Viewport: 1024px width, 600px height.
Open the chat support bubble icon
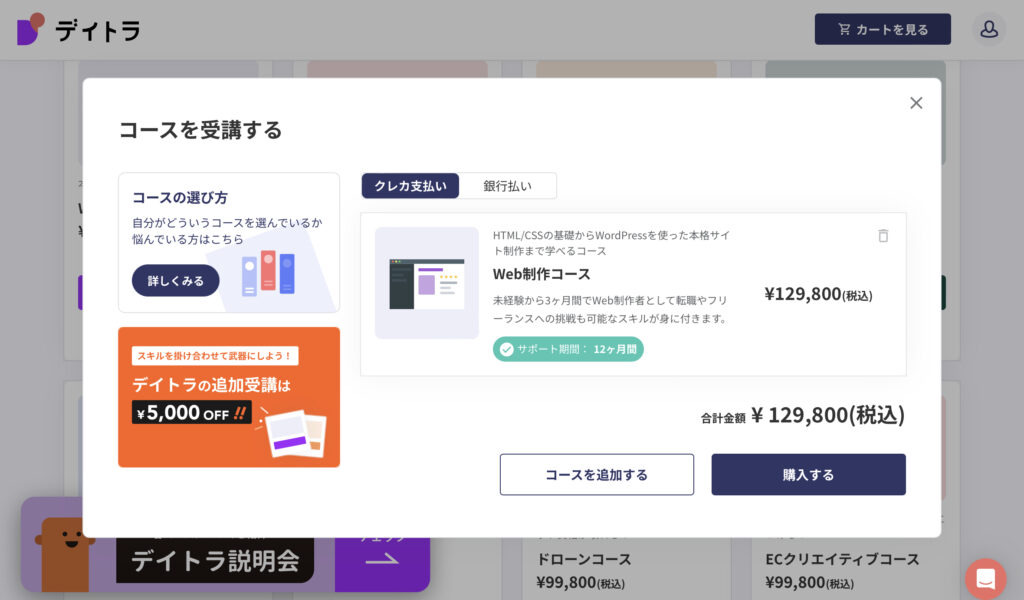985,578
